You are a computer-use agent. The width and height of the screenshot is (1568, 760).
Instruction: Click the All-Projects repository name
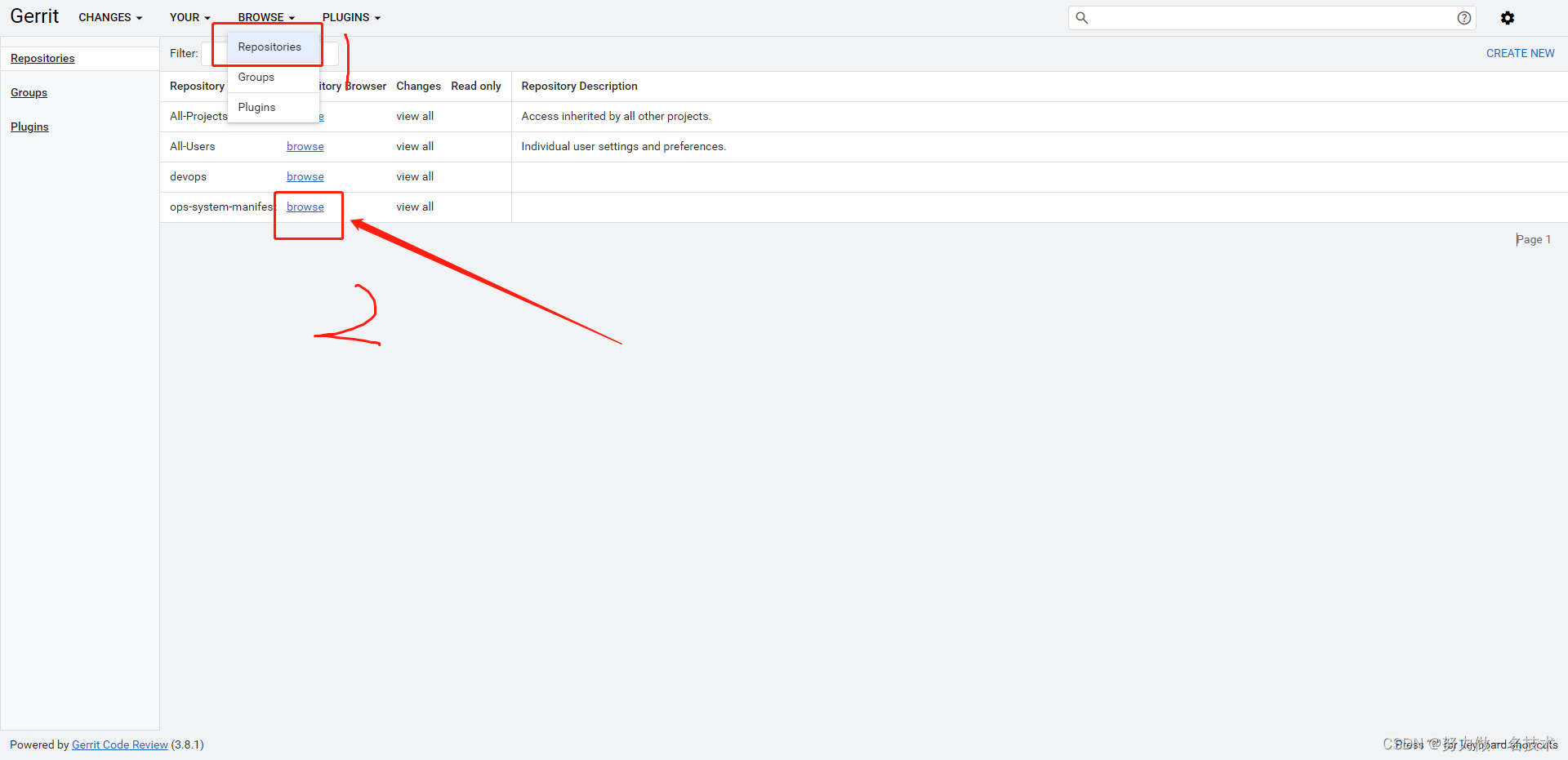[198, 116]
